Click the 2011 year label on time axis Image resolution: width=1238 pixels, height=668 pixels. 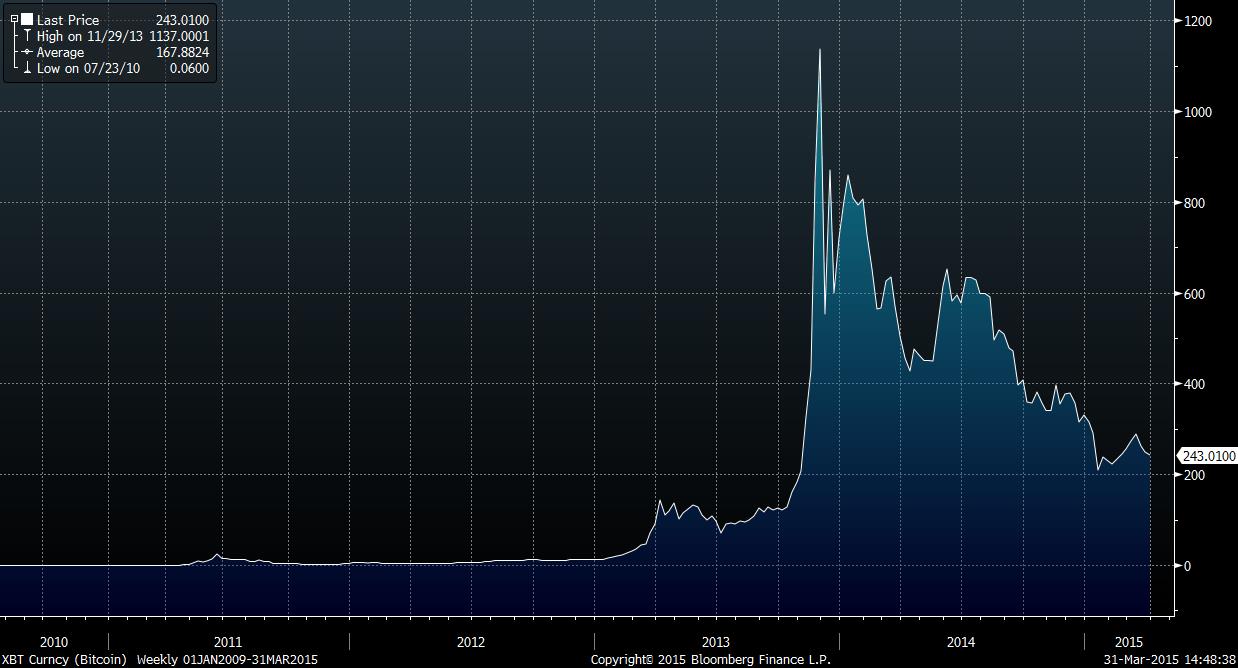[x=228, y=642]
